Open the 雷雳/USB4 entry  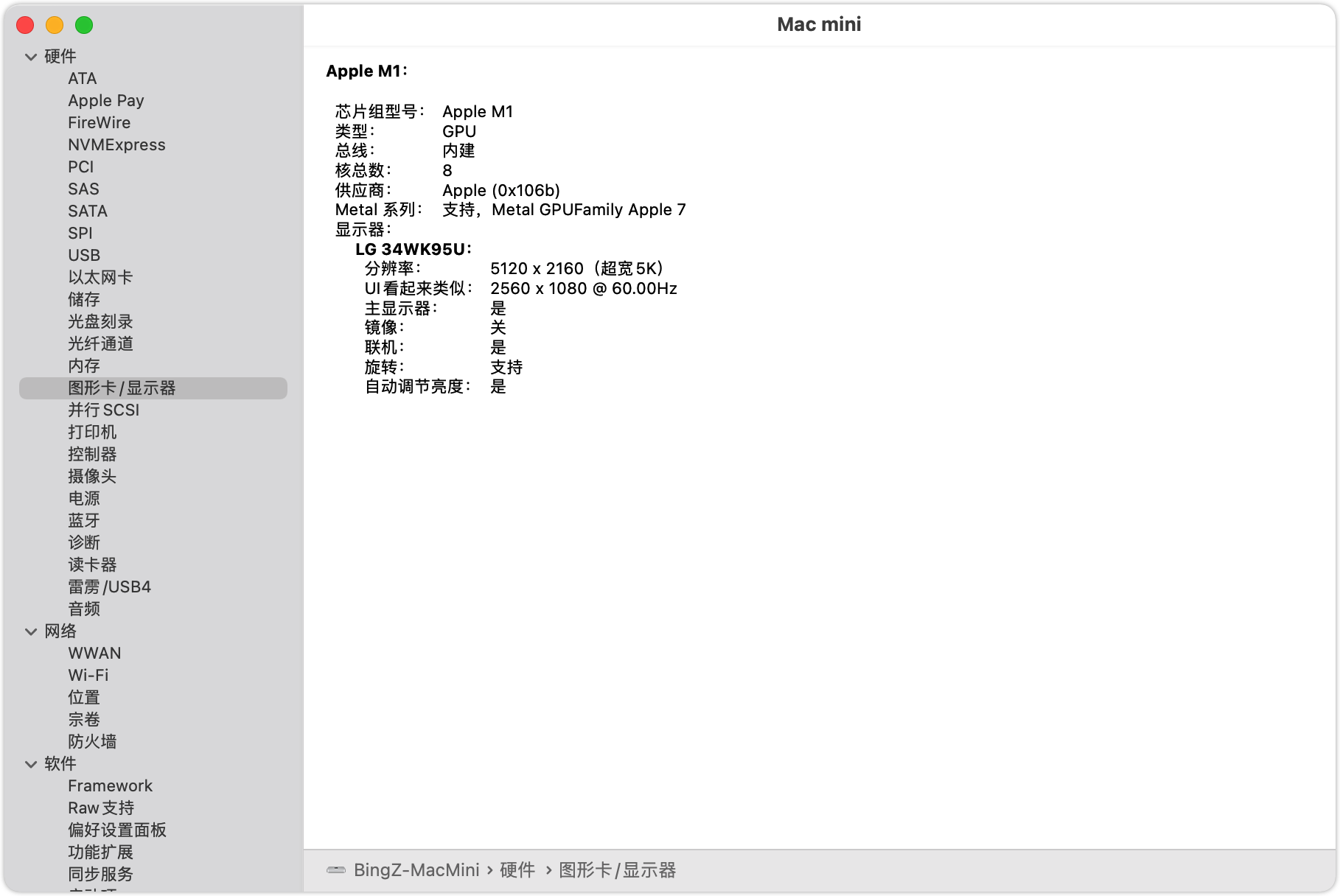[110, 587]
